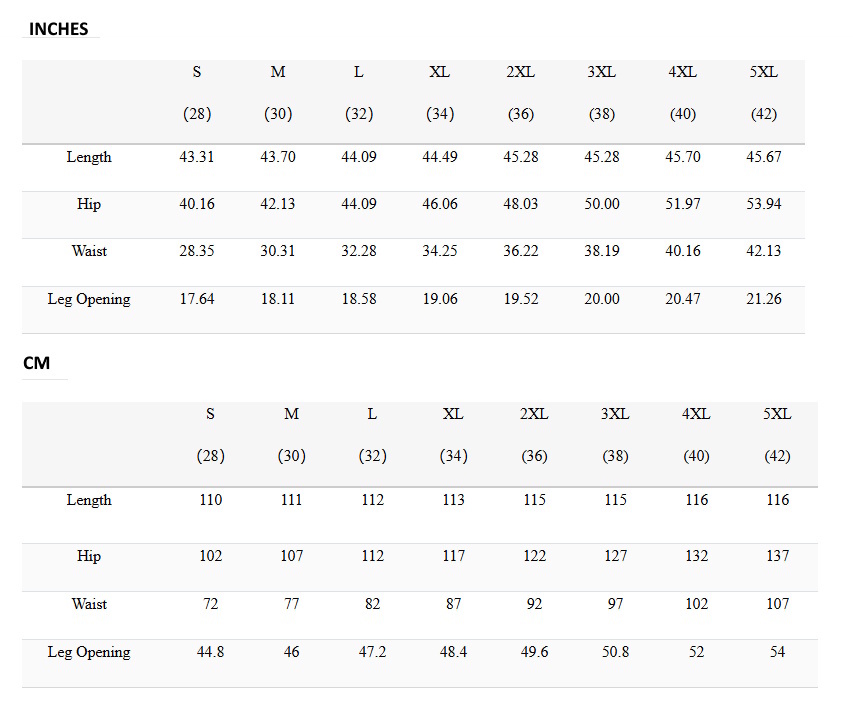Click the (42) size label in the CM table

tap(777, 456)
